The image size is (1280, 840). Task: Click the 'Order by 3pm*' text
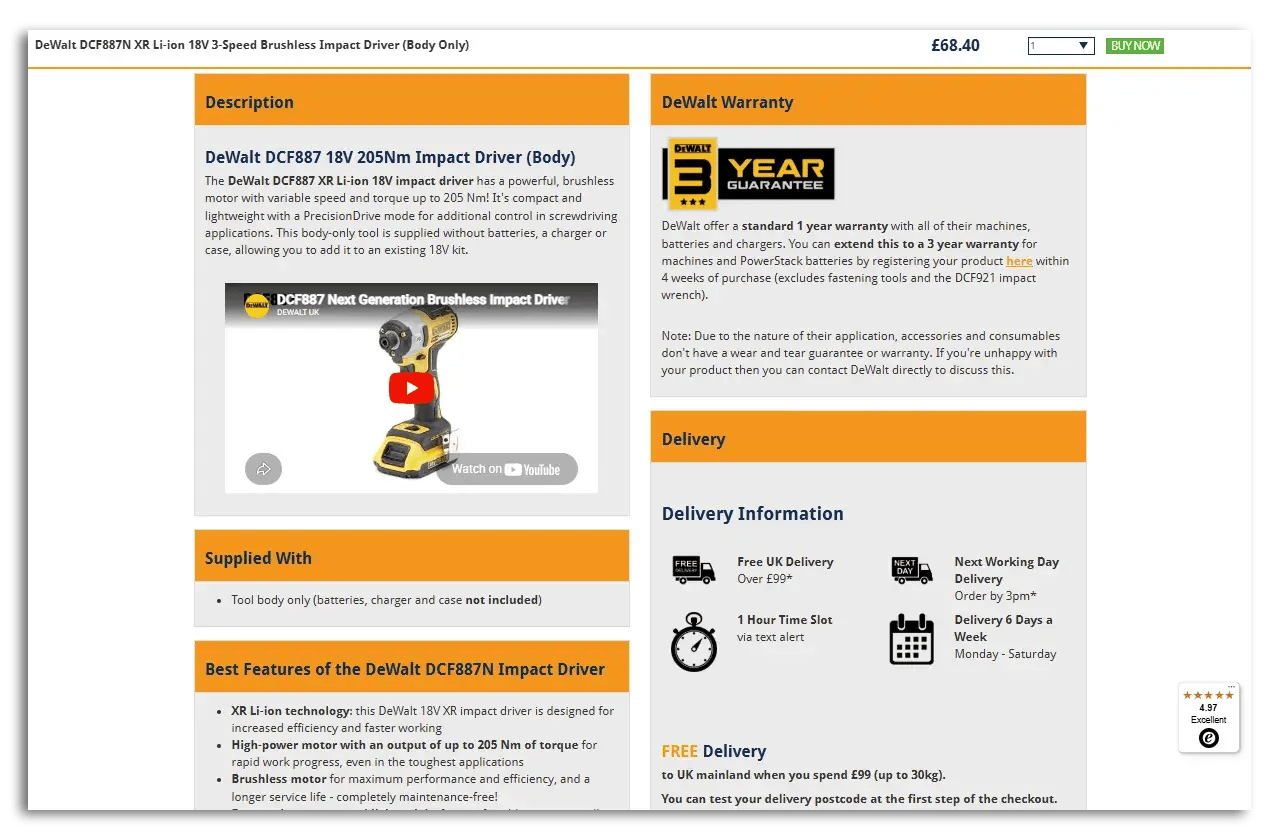995,596
